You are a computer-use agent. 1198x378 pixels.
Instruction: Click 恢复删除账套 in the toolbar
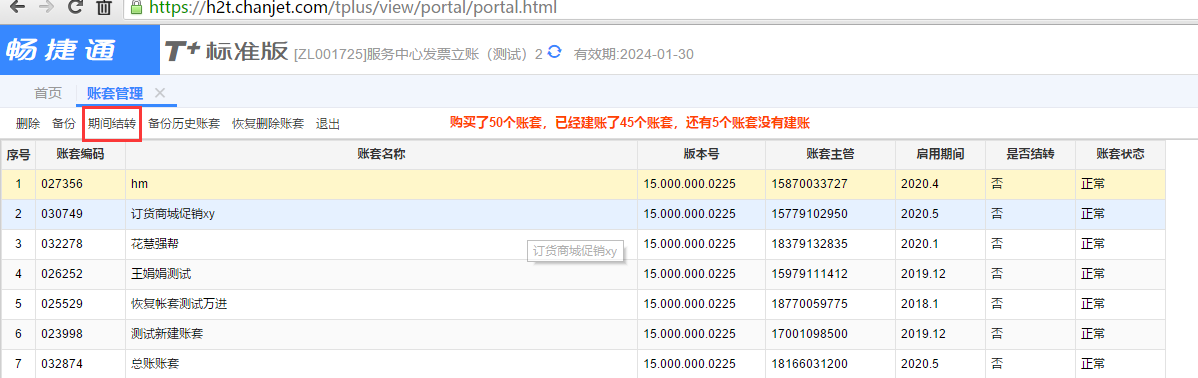267,123
